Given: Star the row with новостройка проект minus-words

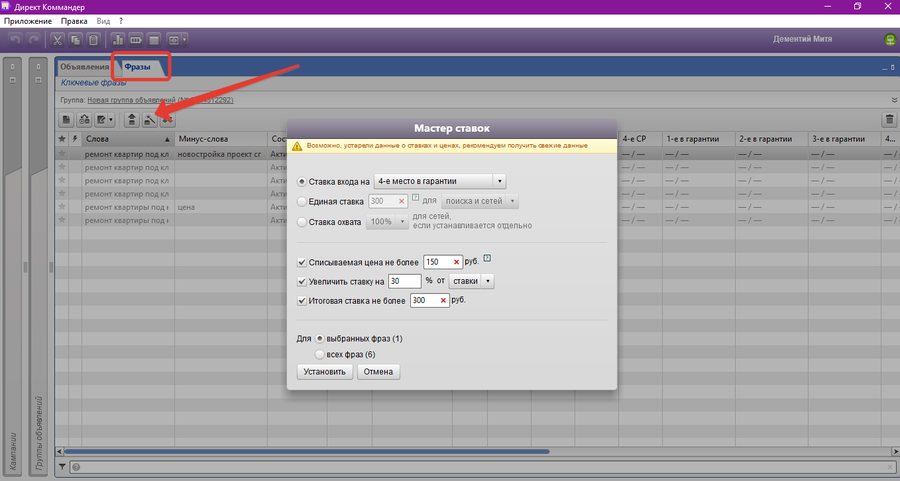Looking at the screenshot, I should tap(62, 154).
